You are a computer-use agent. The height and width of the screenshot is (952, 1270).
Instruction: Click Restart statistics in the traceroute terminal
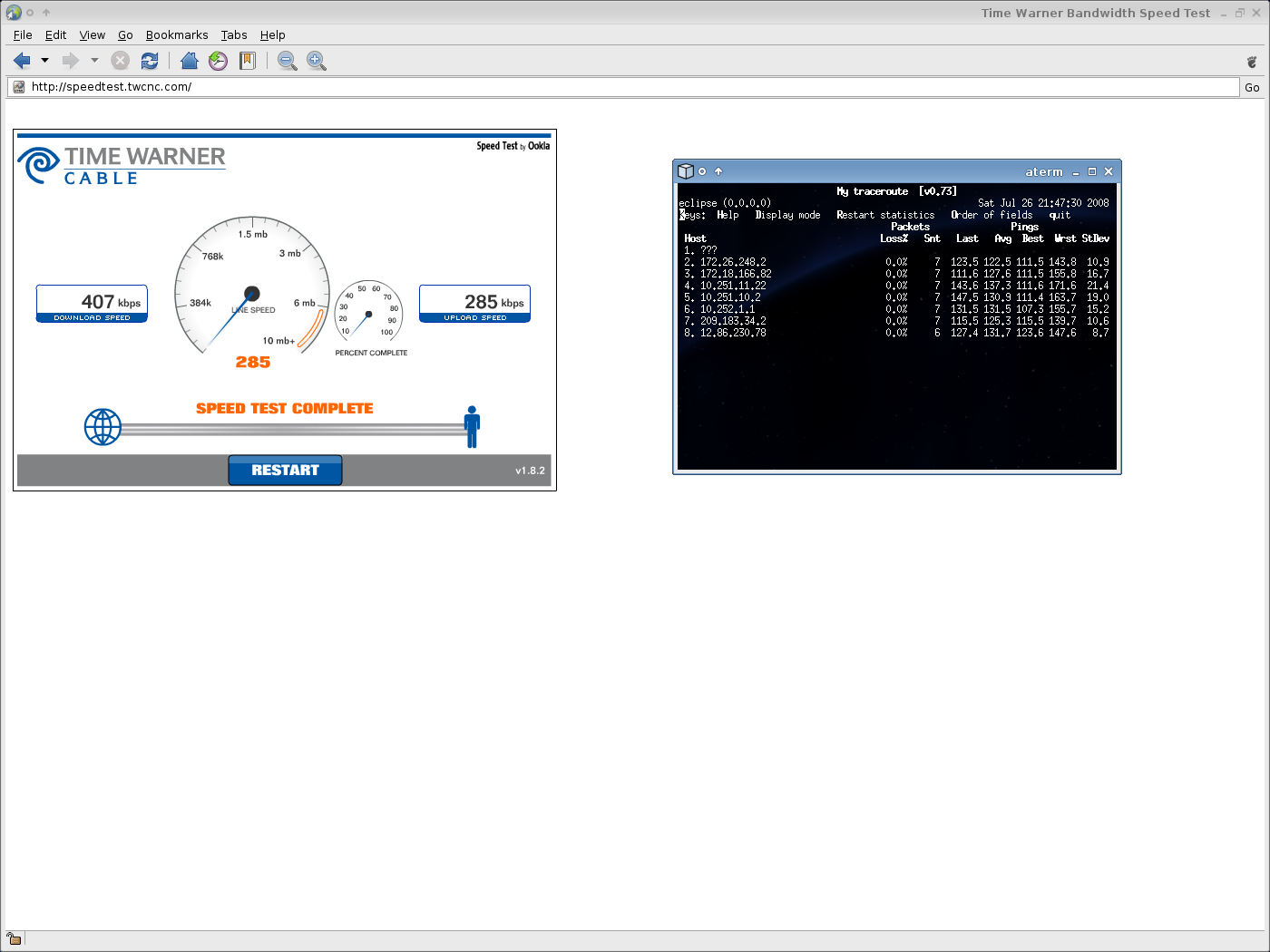click(885, 215)
